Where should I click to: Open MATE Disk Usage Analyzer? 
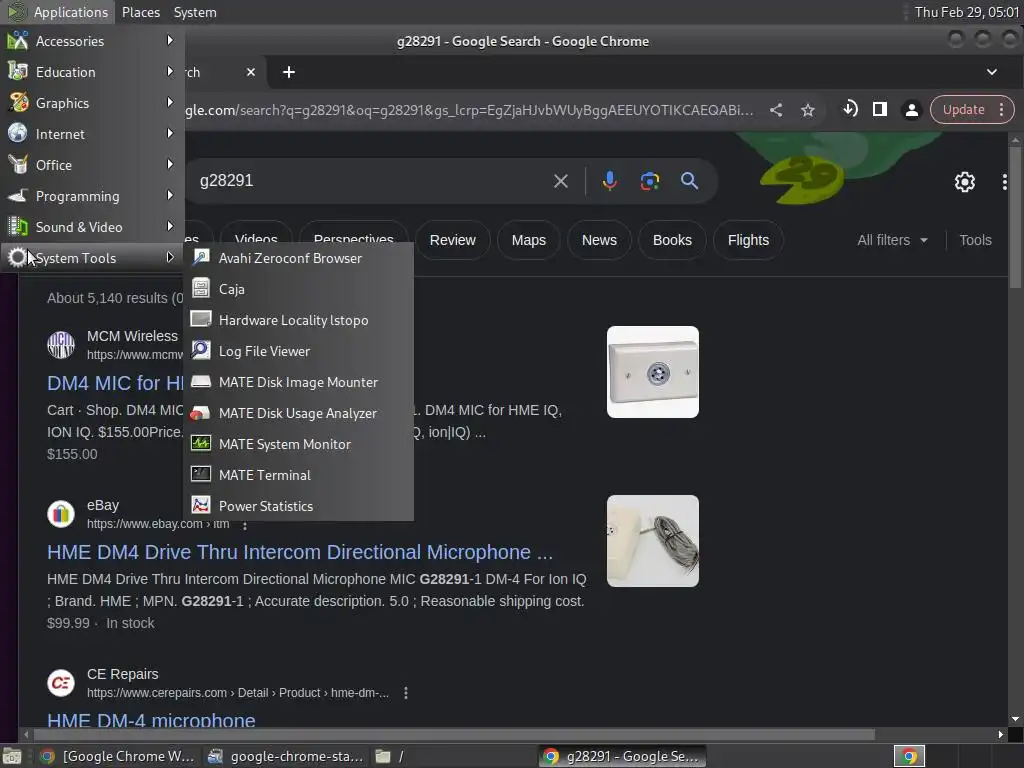298,413
